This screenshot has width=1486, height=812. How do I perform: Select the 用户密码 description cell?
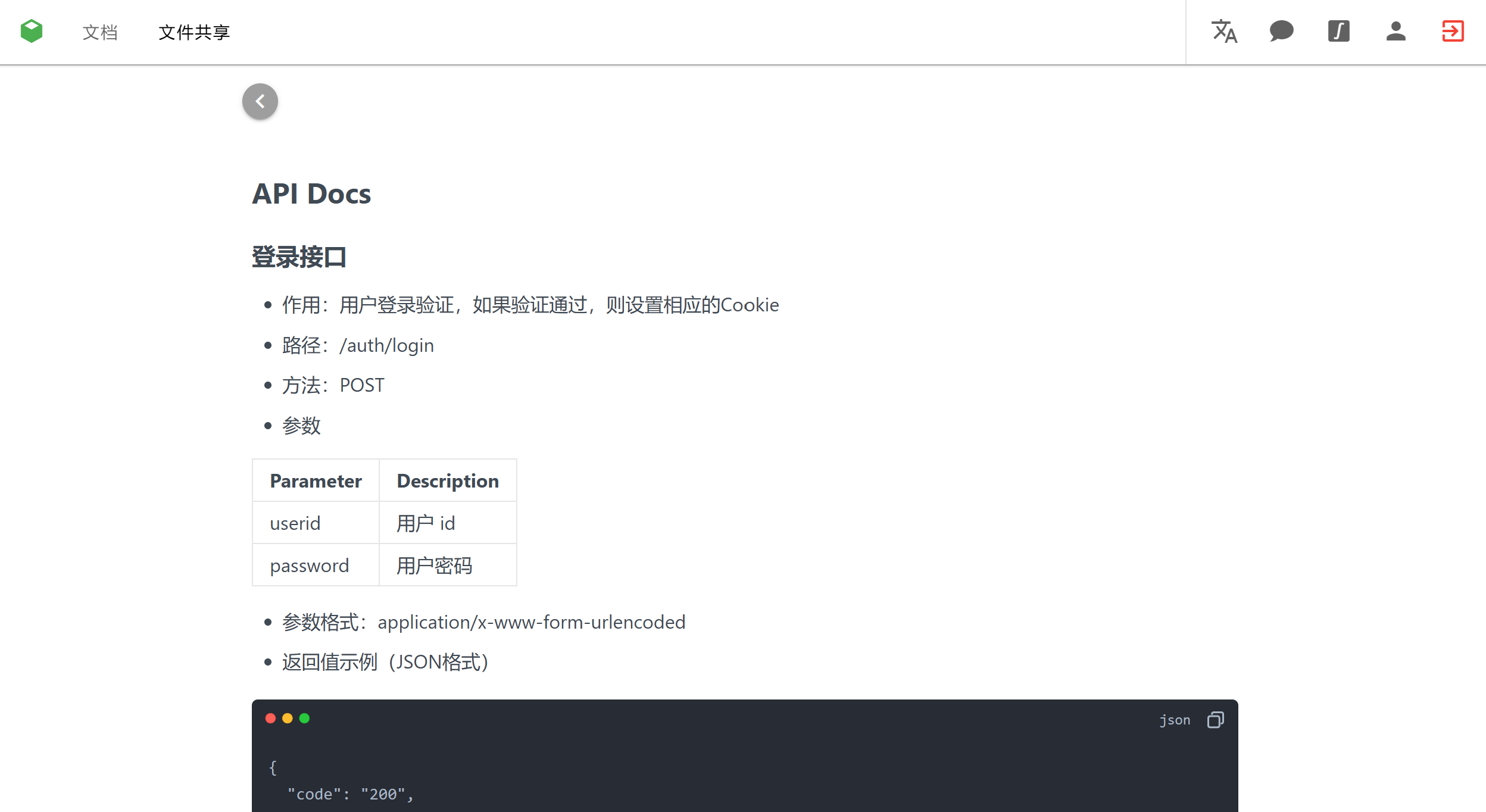pos(448,565)
